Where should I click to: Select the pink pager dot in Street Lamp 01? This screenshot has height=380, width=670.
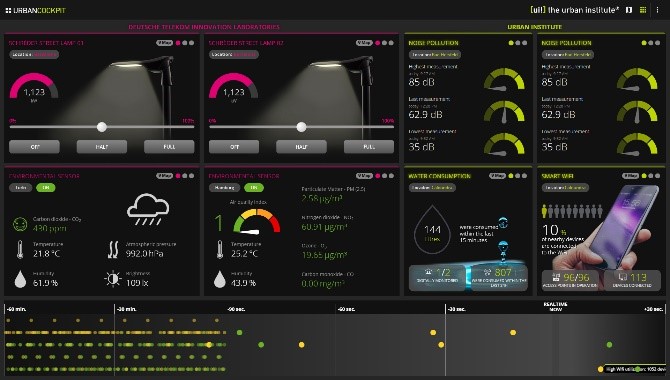(x=178, y=43)
